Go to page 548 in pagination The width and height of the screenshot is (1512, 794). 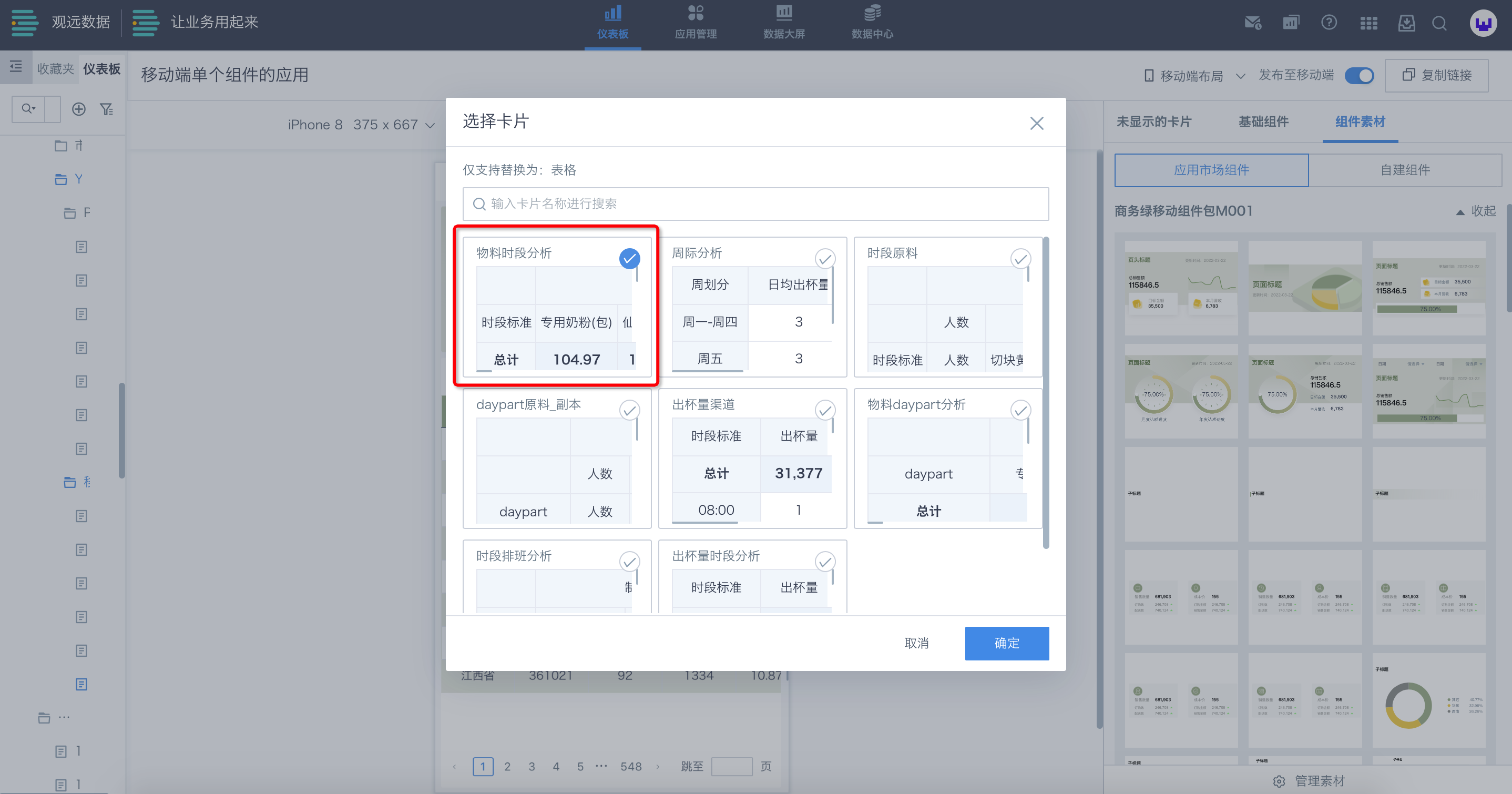point(631,767)
